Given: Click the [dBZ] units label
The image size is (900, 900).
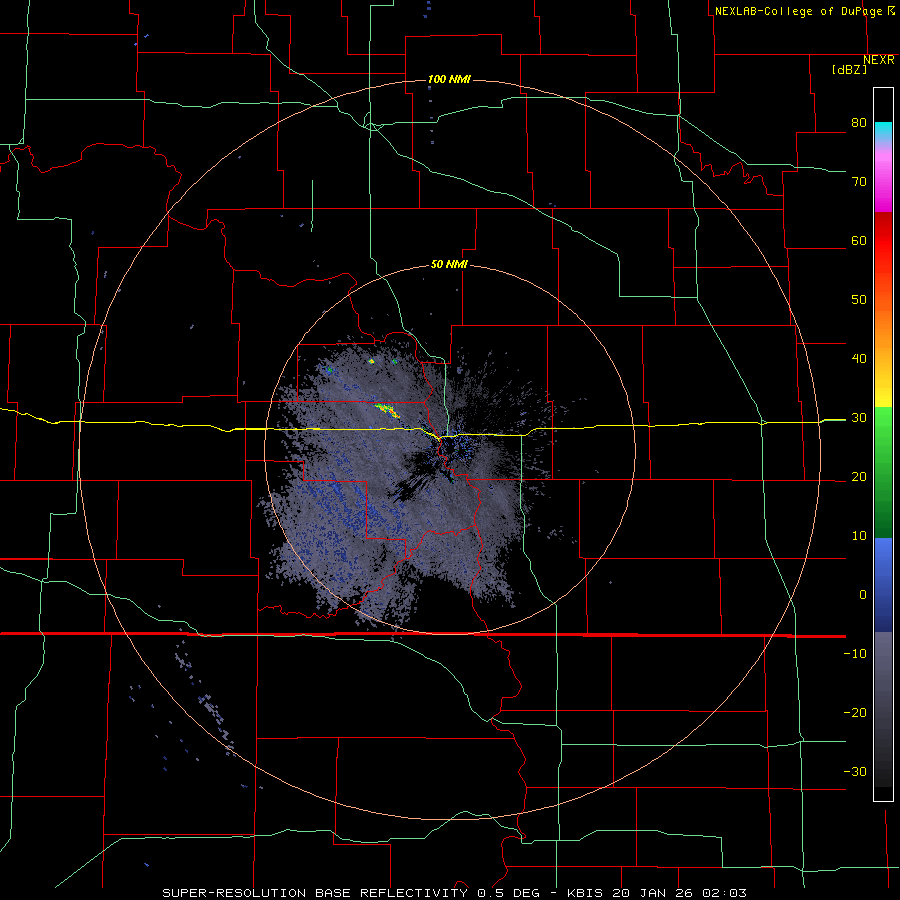Looking at the screenshot, I should coord(849,69).
